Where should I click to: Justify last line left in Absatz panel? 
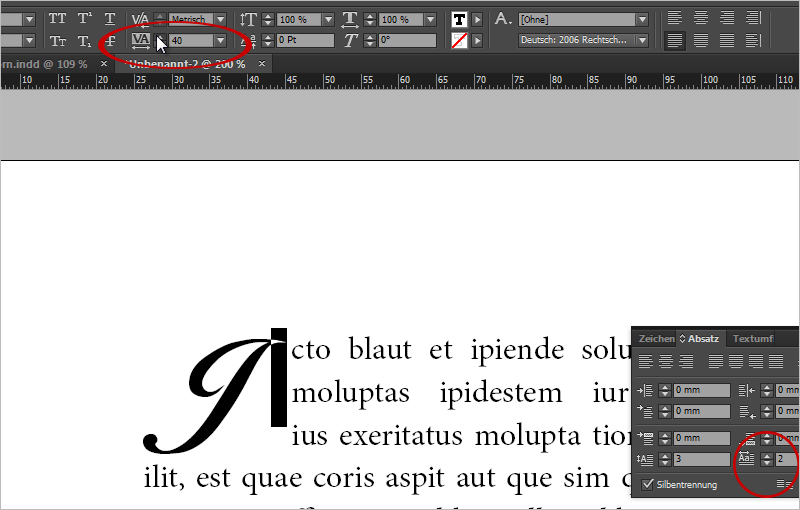[x=715, y=362]
